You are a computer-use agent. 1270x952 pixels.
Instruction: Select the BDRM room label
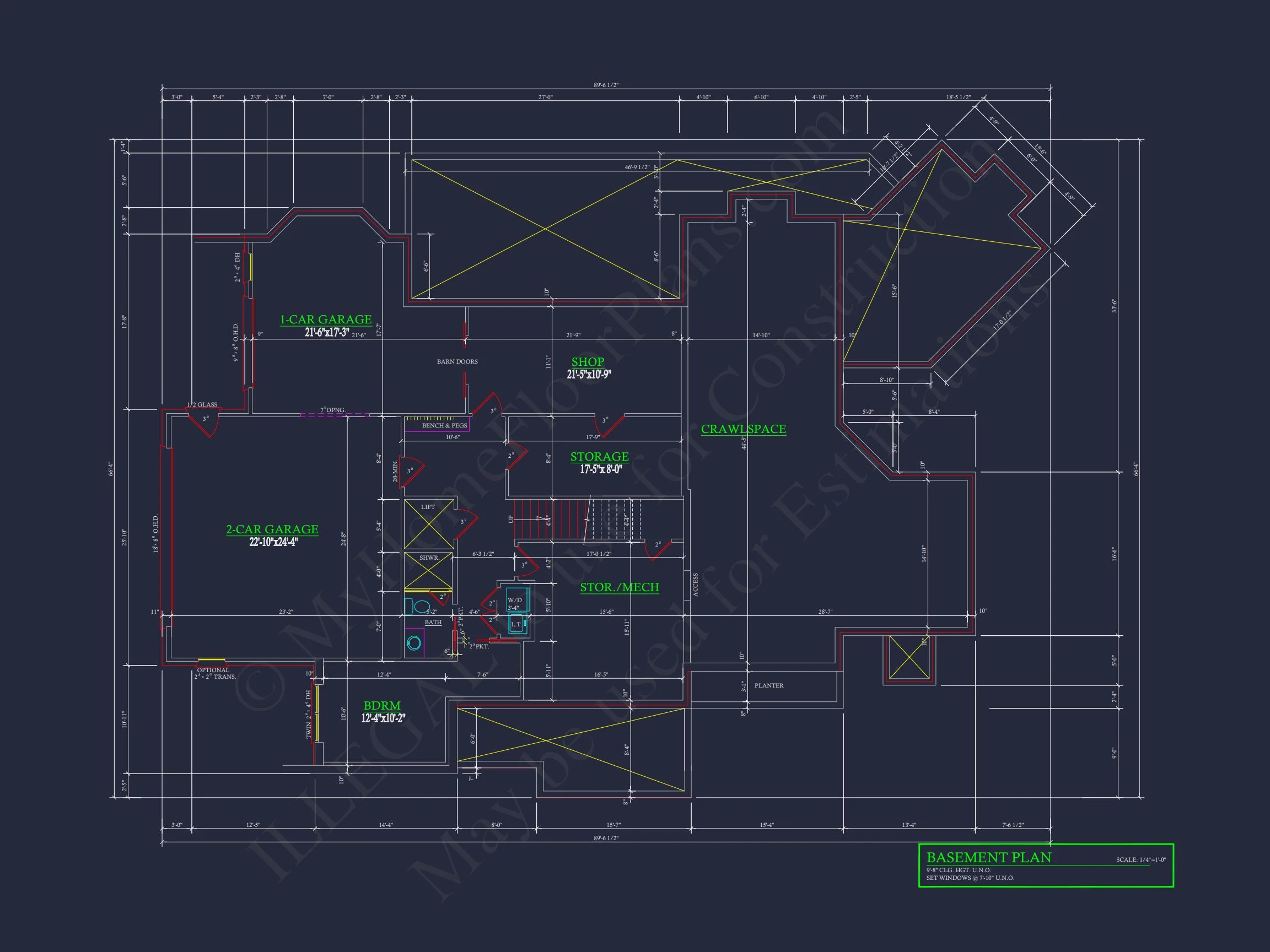tap(382, 706)
